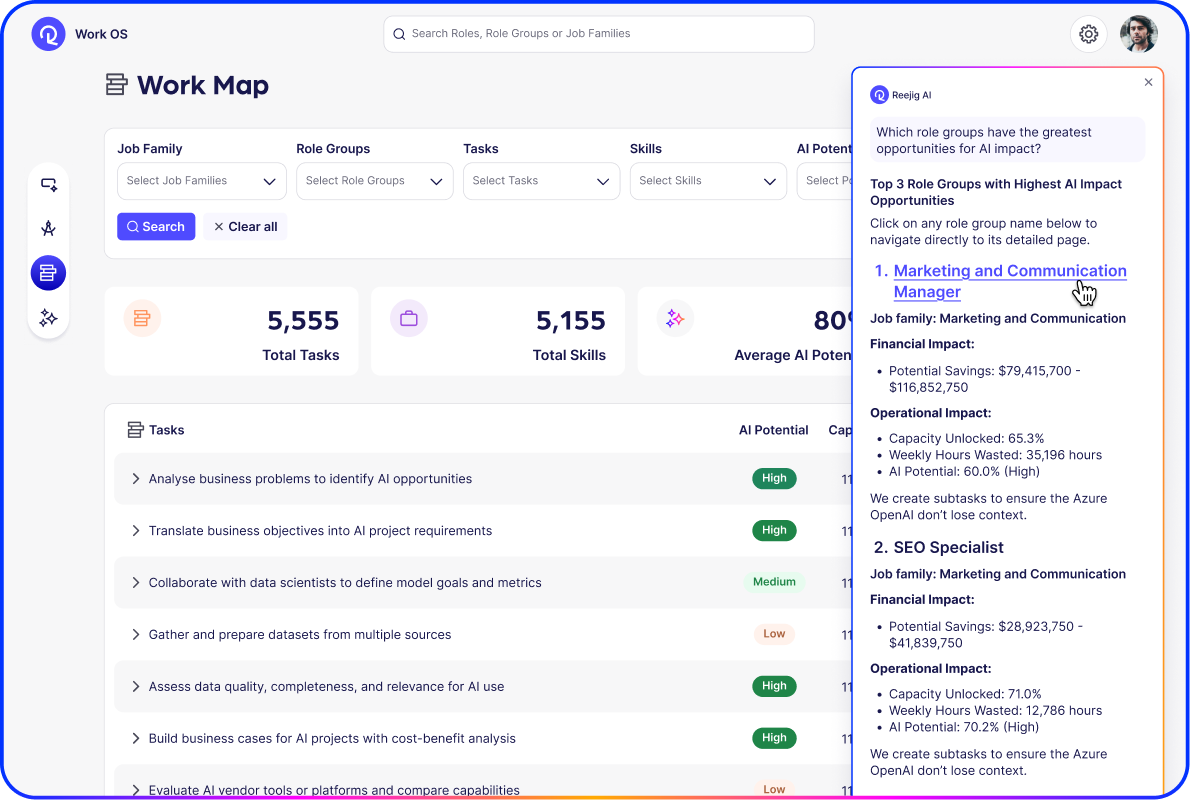Screen dimensions: 1190x800
Task: Select the chat sparkle icon in sidebar
Action: [x=48, y=184]
